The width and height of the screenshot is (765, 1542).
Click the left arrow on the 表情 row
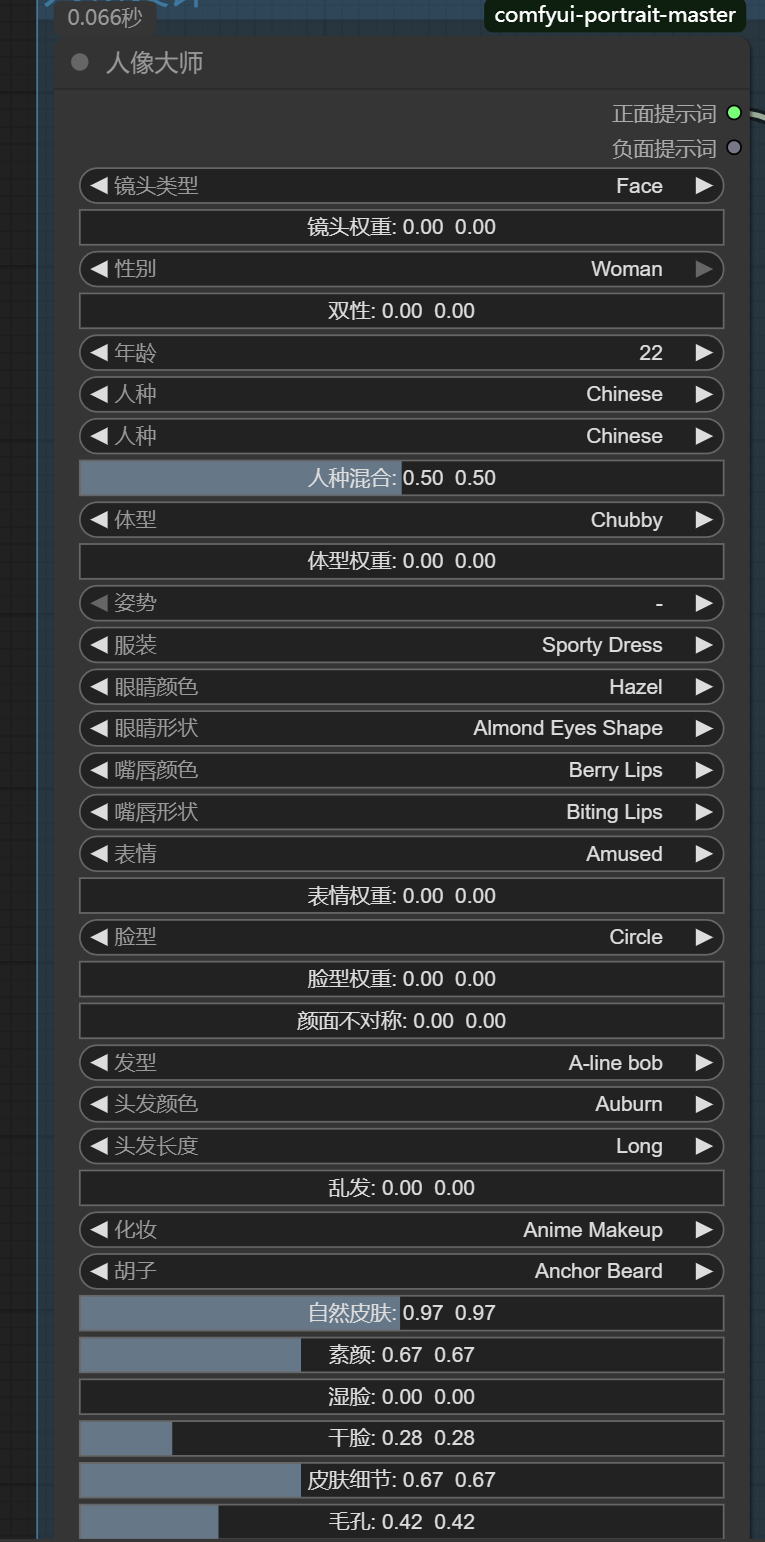[99, 854]
